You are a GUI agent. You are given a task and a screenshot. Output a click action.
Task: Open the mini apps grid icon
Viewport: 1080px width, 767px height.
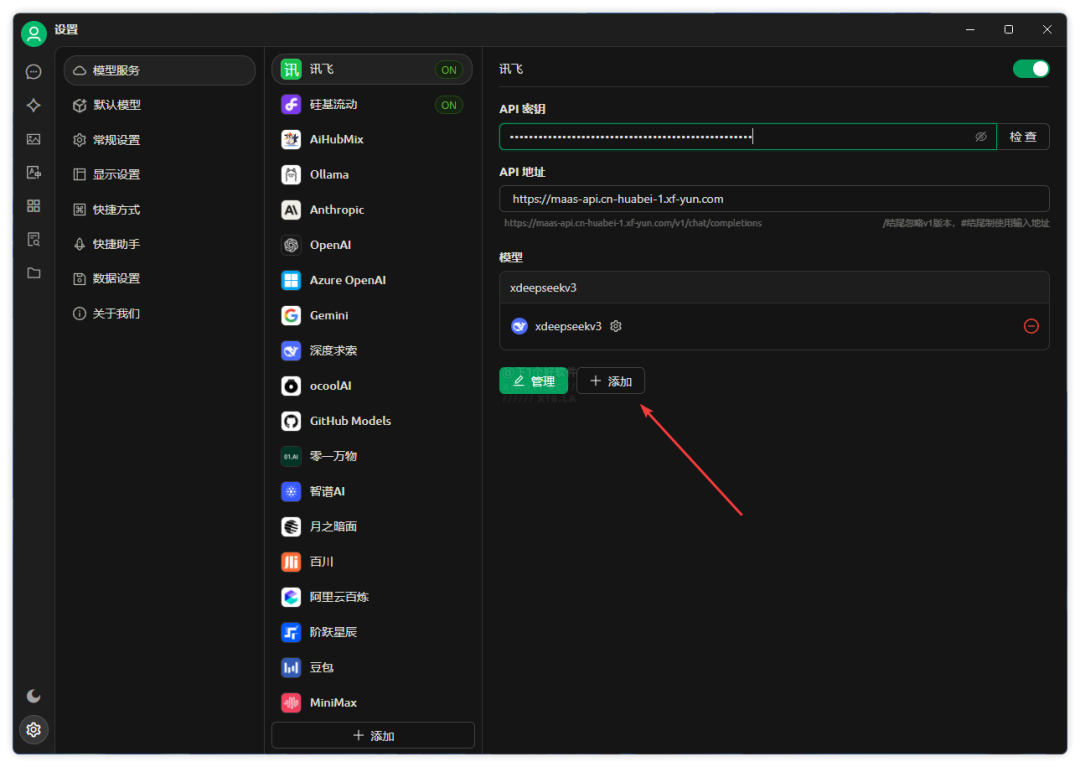click(34, 206)
